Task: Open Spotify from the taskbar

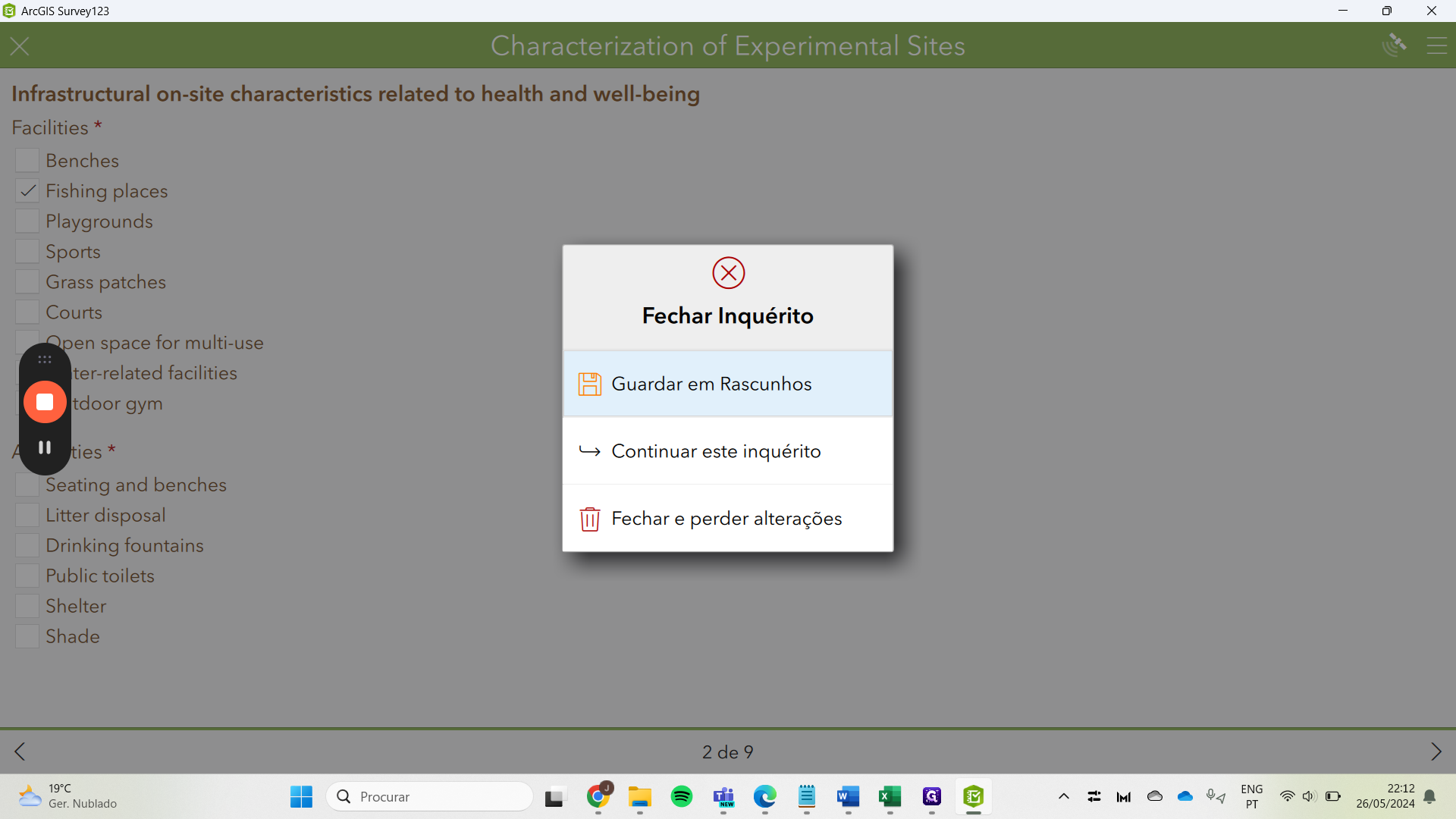Action: tap(681, 796)
